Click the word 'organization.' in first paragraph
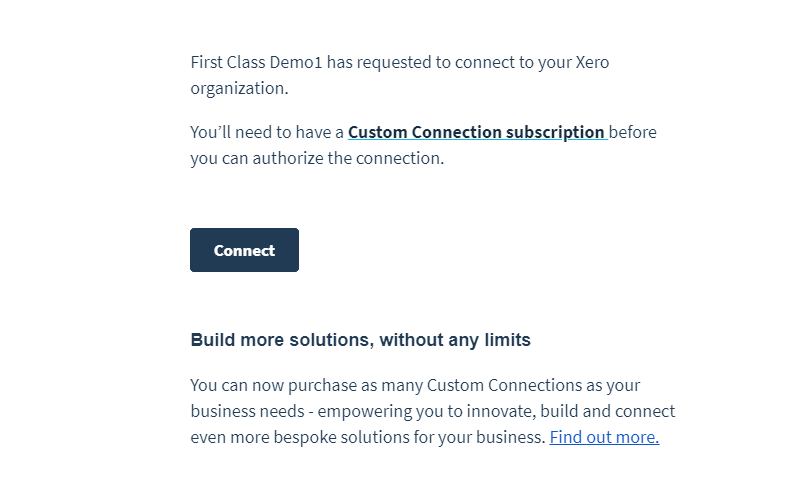 coord(239,88)
